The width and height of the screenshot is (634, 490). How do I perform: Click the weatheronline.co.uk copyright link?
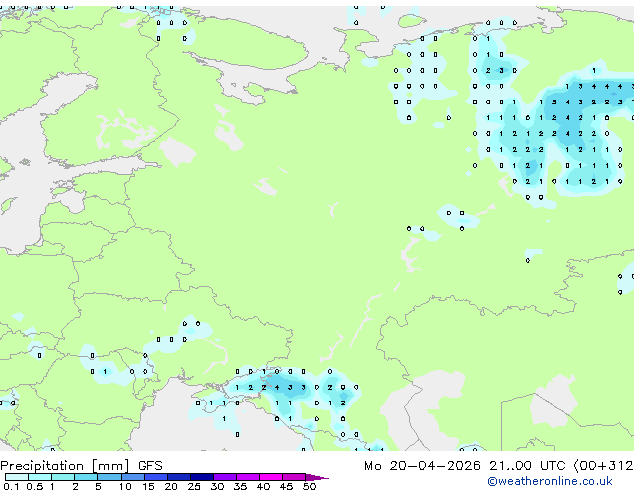point(549,481)
